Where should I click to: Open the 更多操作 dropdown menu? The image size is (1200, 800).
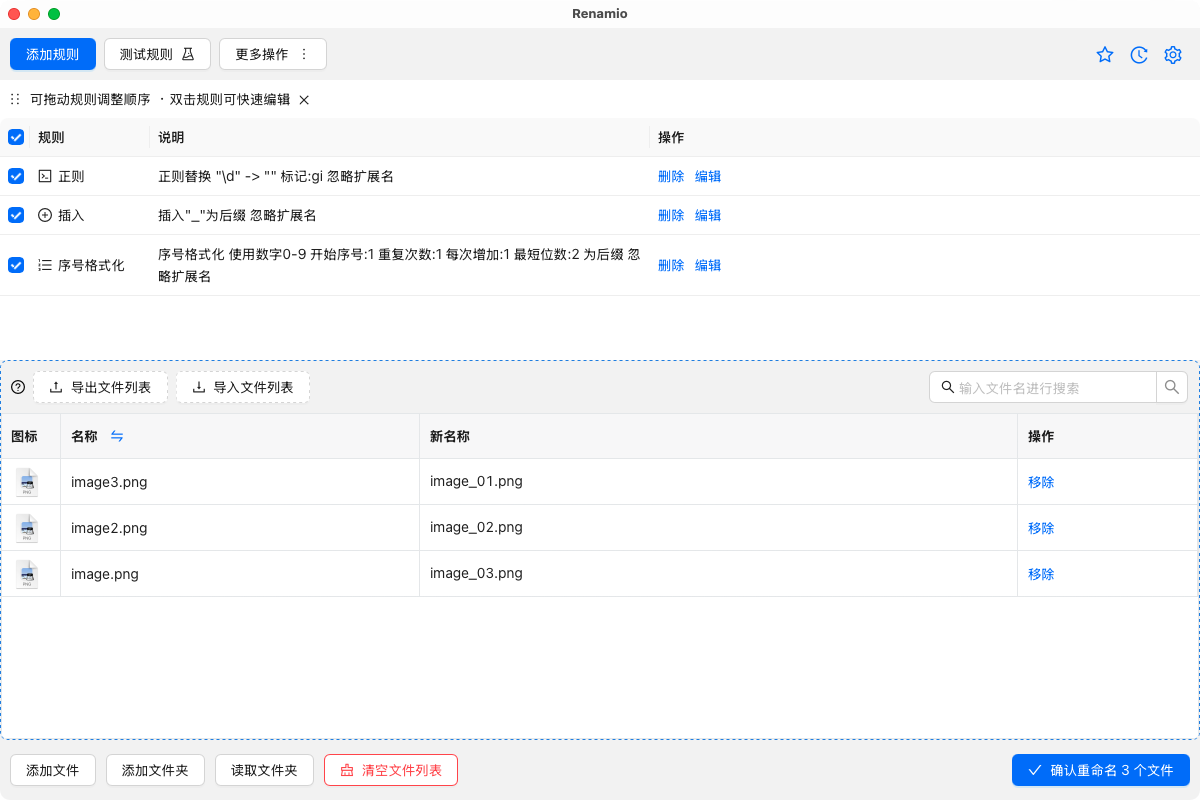[273, 54]
